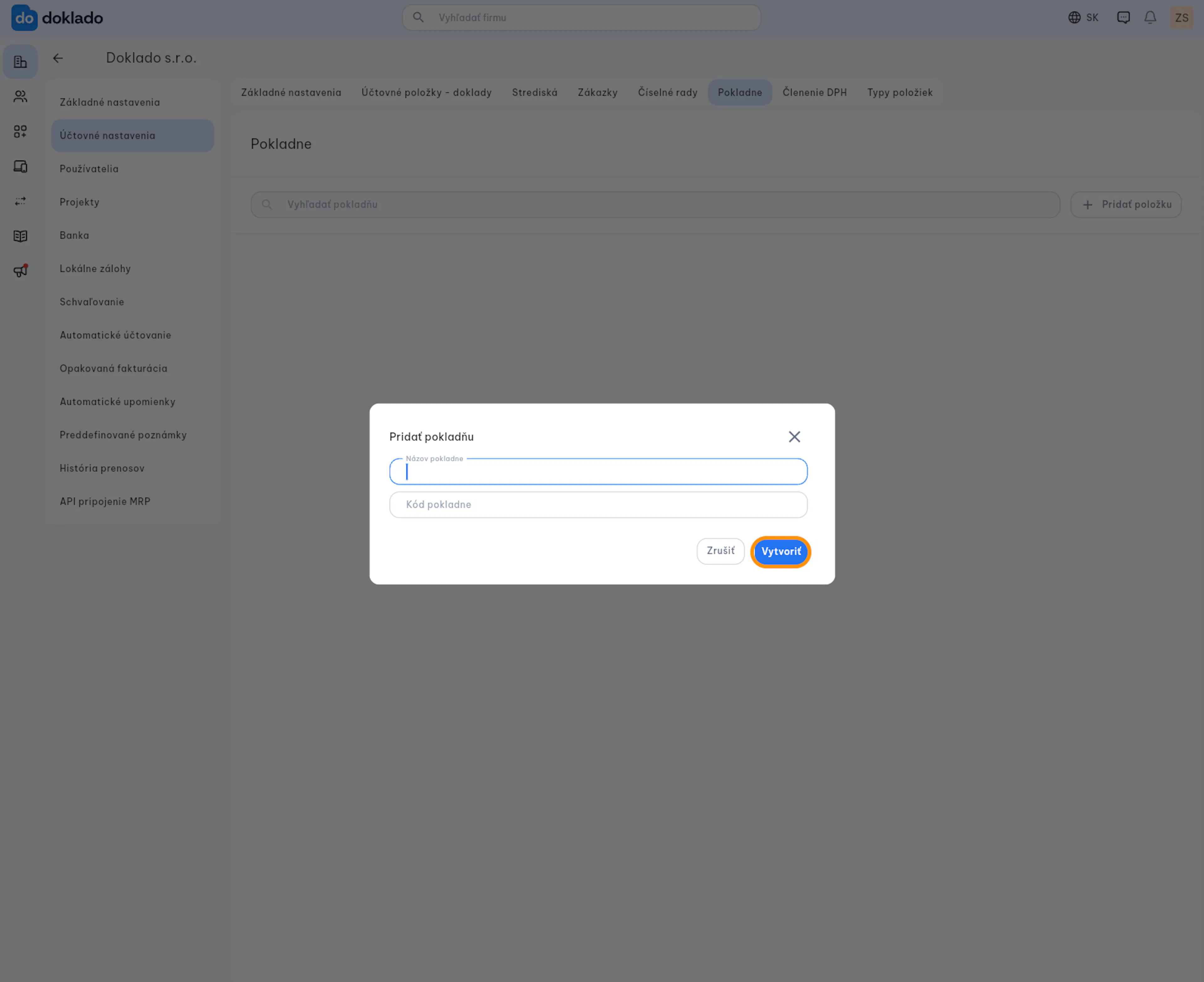1204x982 pixels.
Task: Open the book icon in left sidebar
Action: (x=20, y=236)
